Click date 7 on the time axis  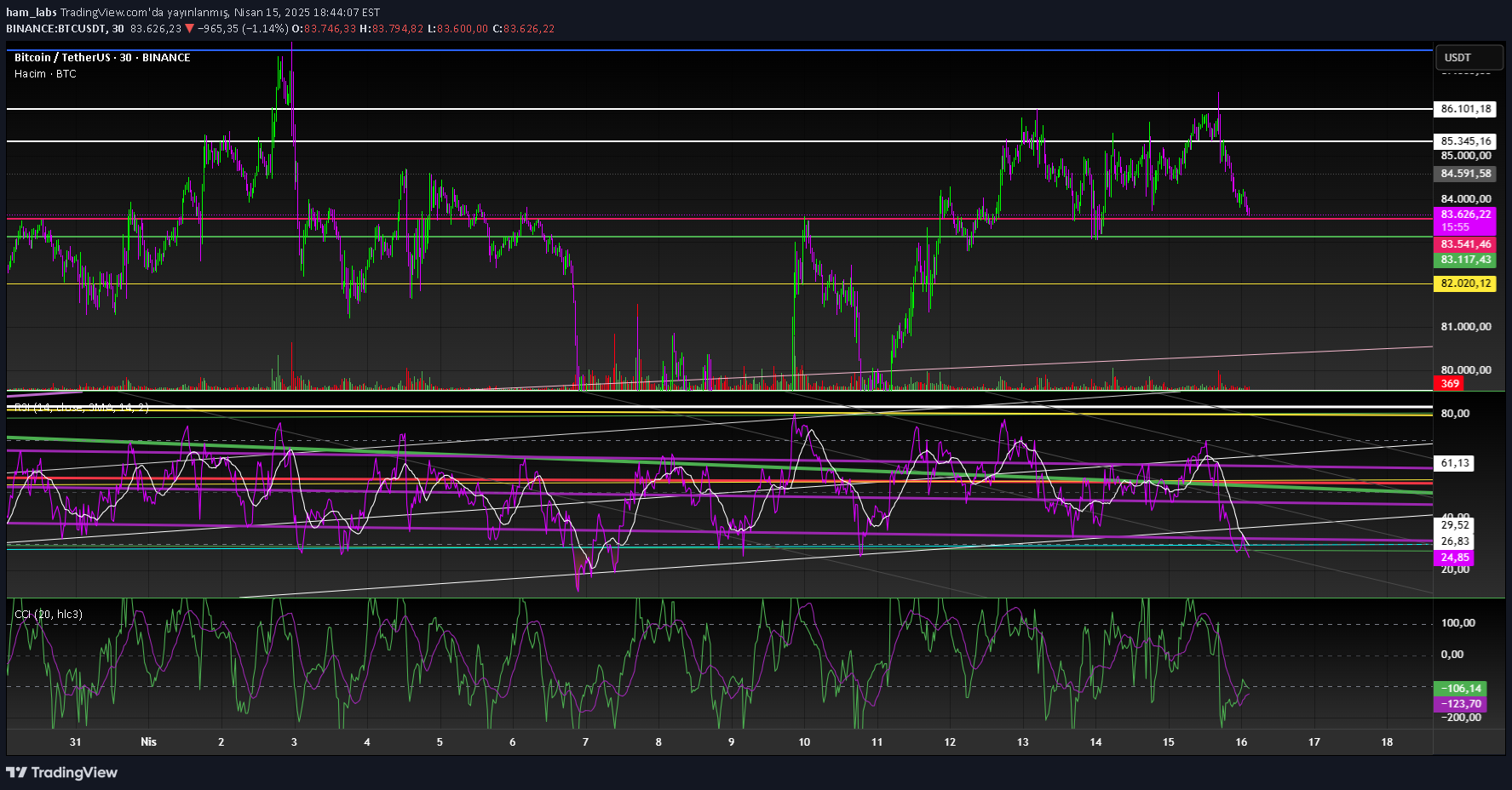point(585,742)
